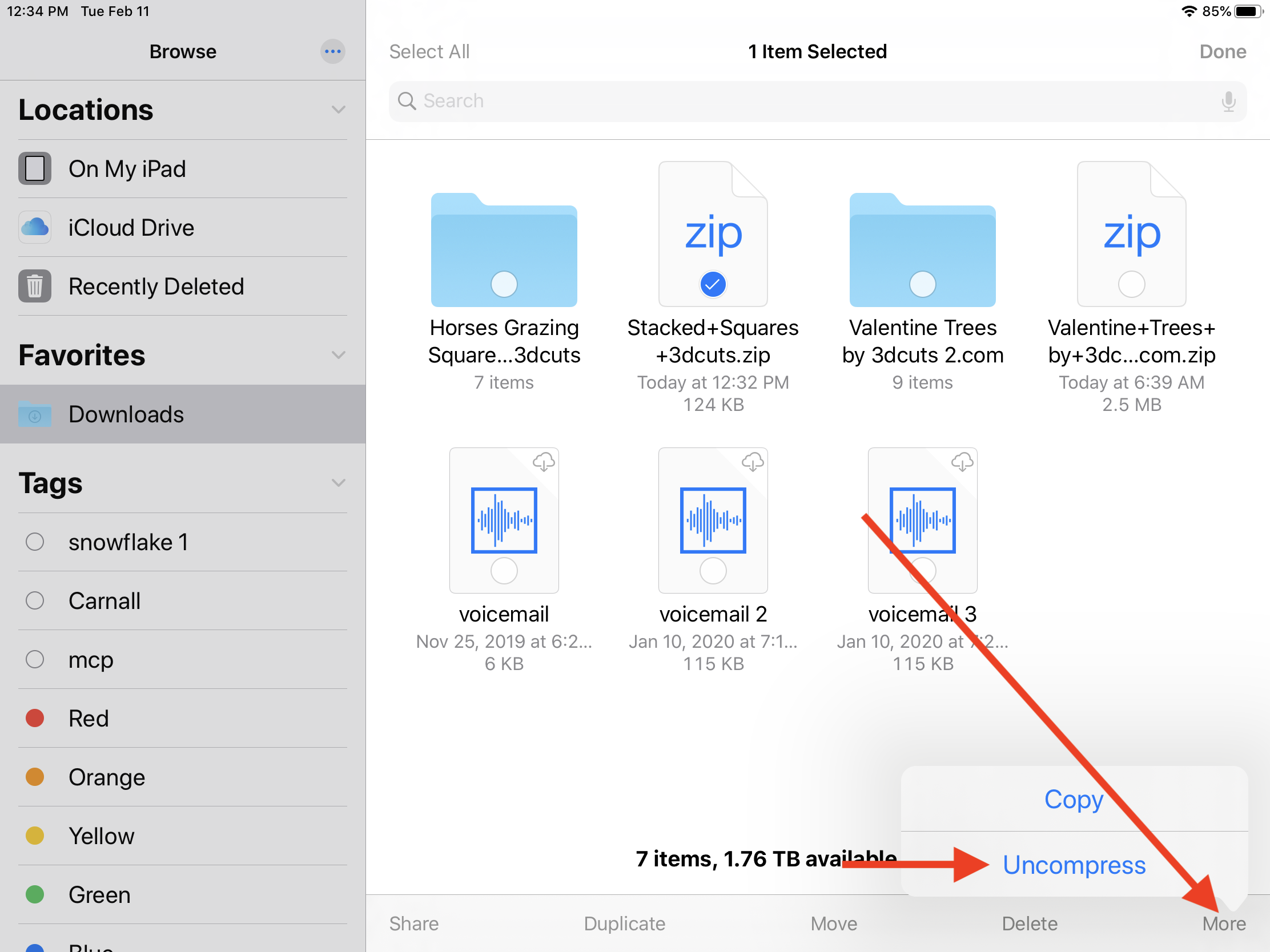1270x952 pixels.
Task: Collapse the Tags section chevron
Action: 338,483
